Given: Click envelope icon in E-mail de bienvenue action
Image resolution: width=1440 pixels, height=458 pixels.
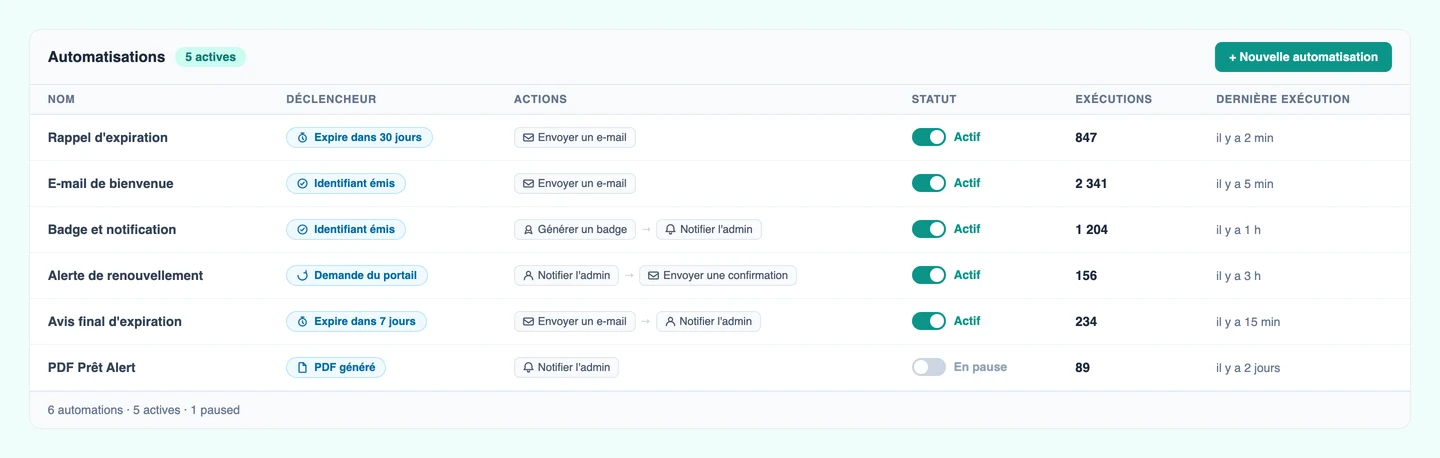Looking at the screenshot, I should pyautogui.click(x=528, y=184).
